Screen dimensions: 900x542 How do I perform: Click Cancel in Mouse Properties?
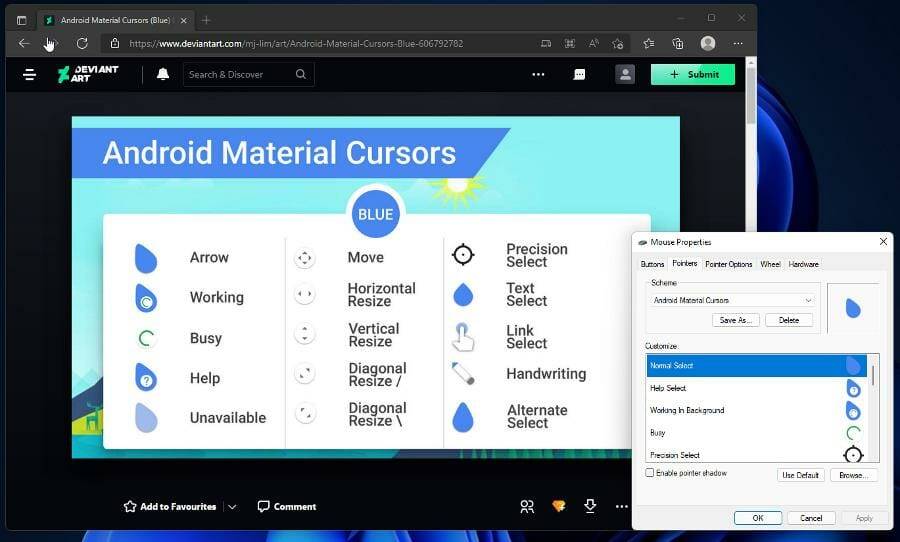(x=811, y=518)
